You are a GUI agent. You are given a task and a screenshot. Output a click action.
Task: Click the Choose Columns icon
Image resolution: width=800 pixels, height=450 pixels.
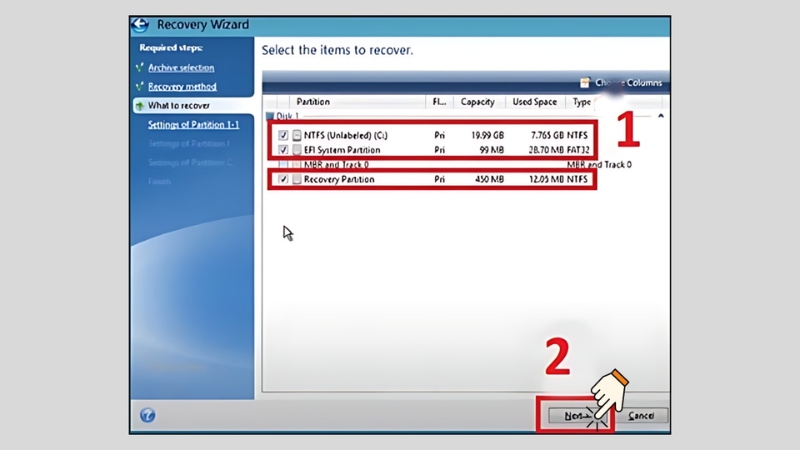click(585, 83)
